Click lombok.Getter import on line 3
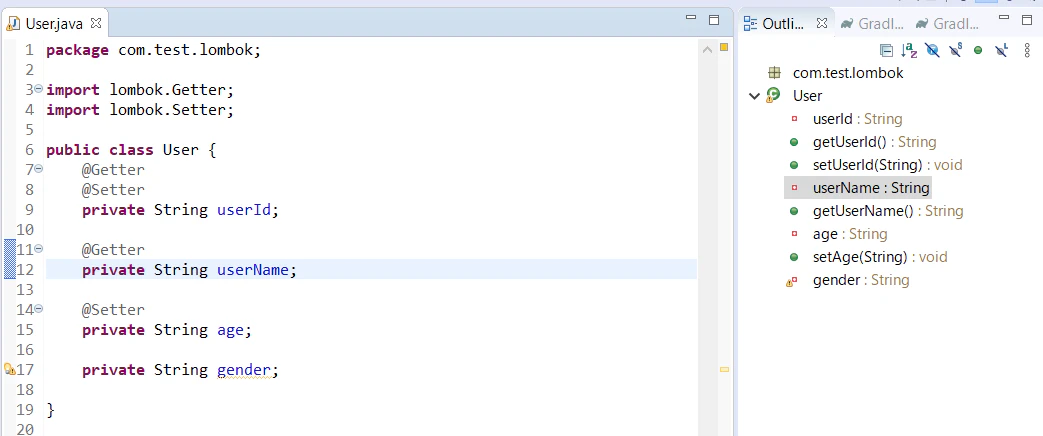 [x=168, y=90]
